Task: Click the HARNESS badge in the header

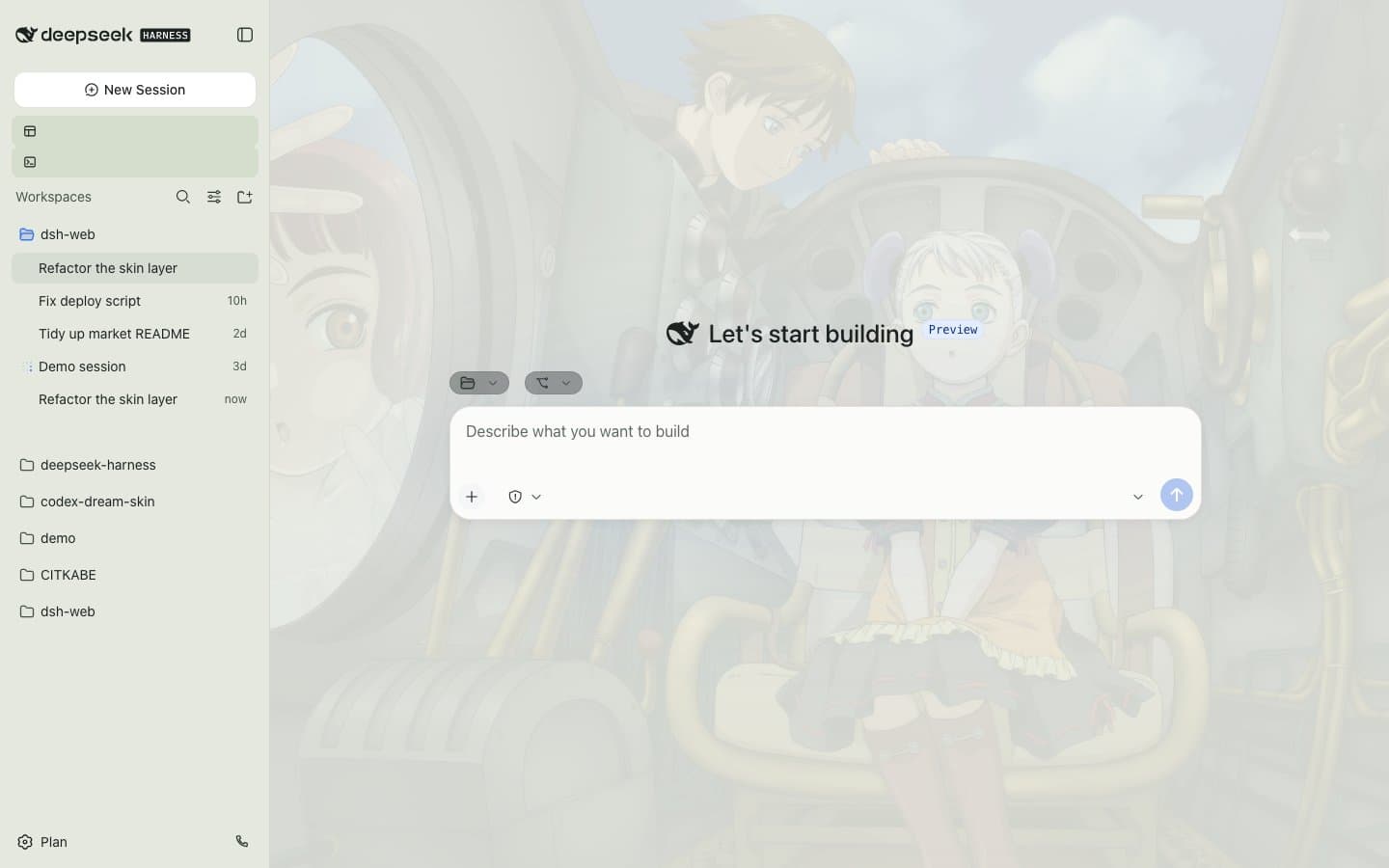Action: (166, 36)
